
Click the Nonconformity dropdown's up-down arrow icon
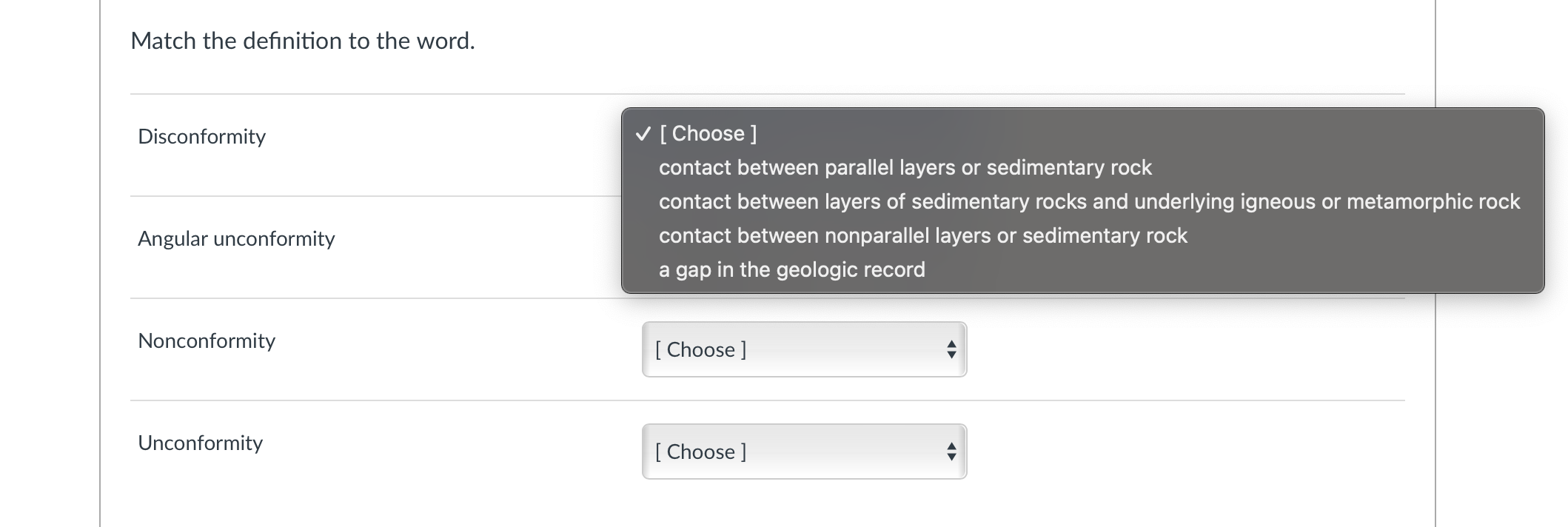pos(951,349)
